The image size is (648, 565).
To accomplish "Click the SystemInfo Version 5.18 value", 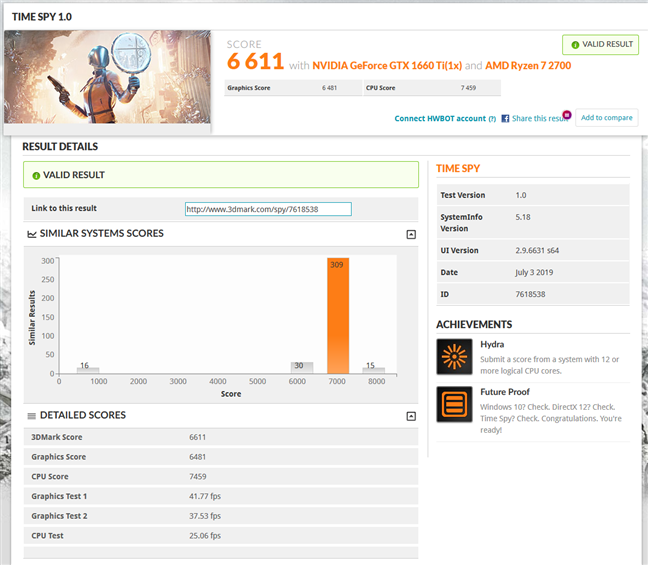I will (x=523, y=217).
